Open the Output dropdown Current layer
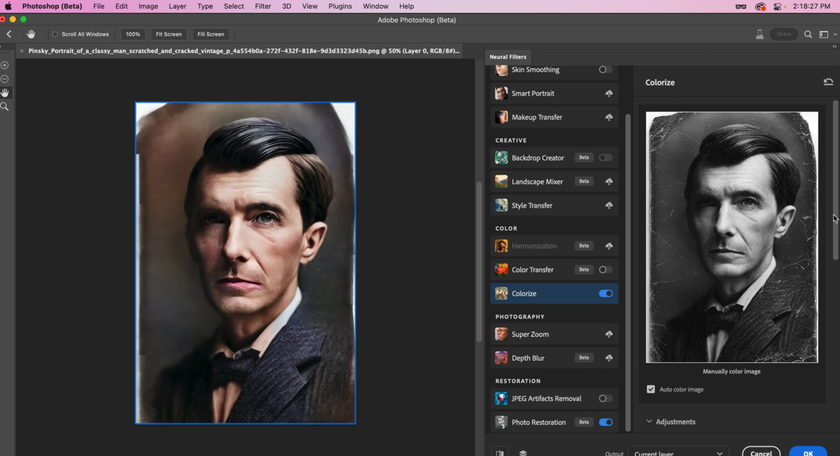The width and height of the screenshot is (840, 456). coord(678,453)
